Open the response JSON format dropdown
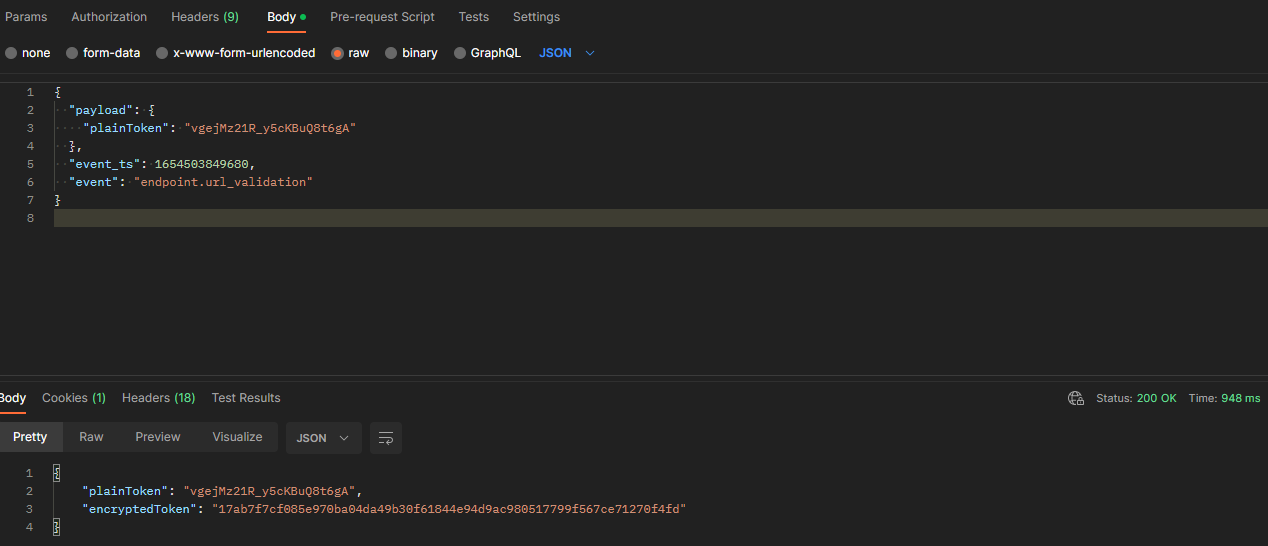1268x546 pixels. (x=324, y=438)
